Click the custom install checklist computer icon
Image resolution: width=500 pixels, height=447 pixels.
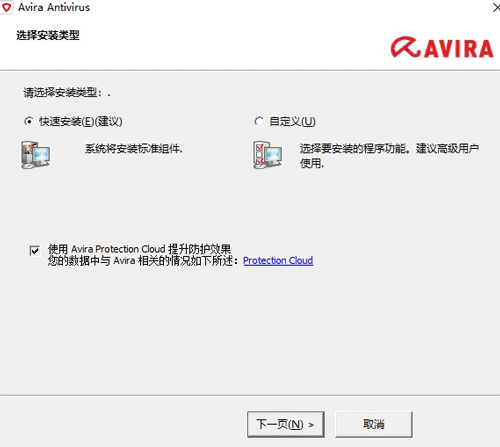(x=267, y=155)
